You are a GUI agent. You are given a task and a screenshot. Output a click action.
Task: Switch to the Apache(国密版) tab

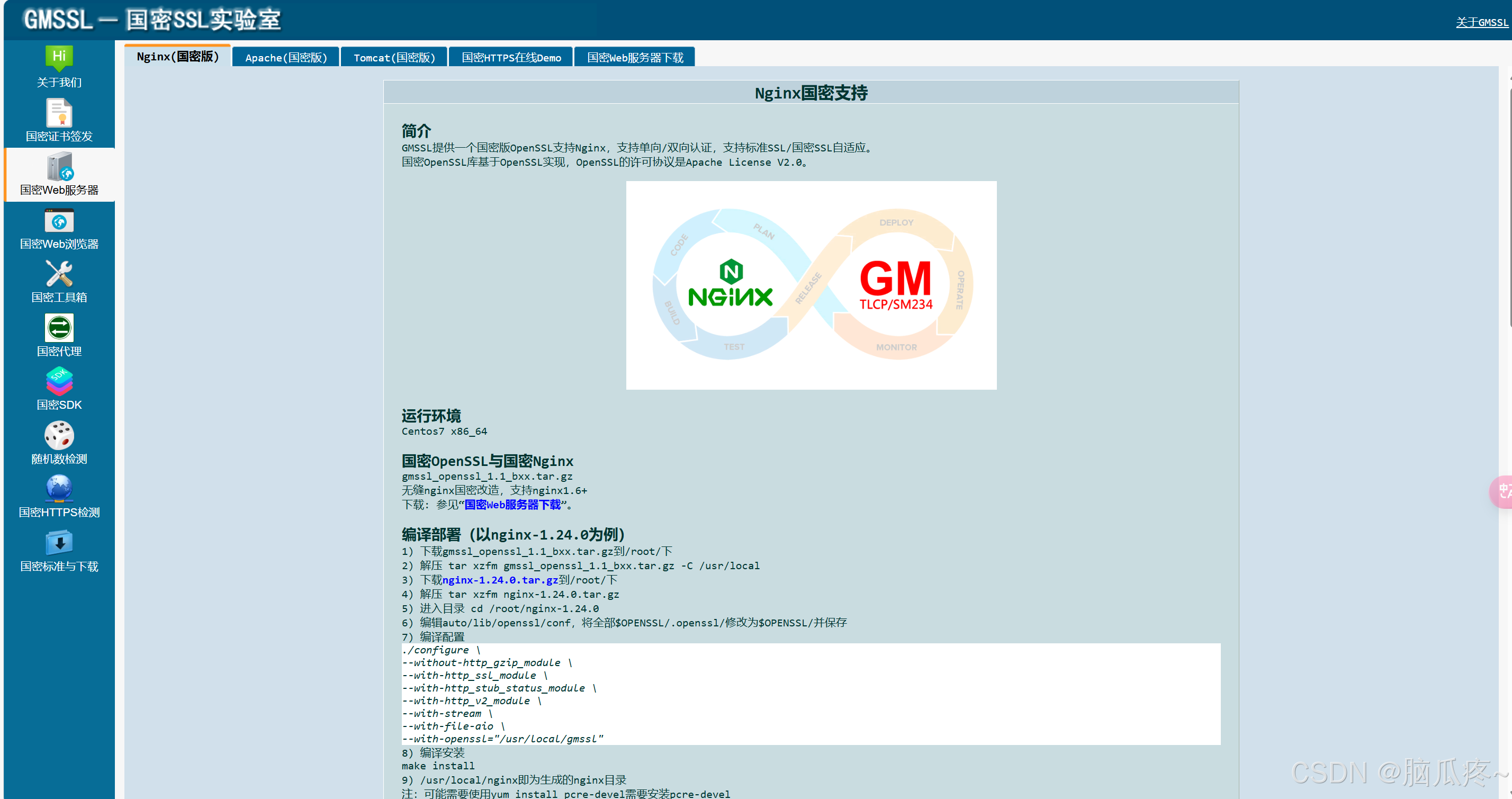click(x=286, y=58)
